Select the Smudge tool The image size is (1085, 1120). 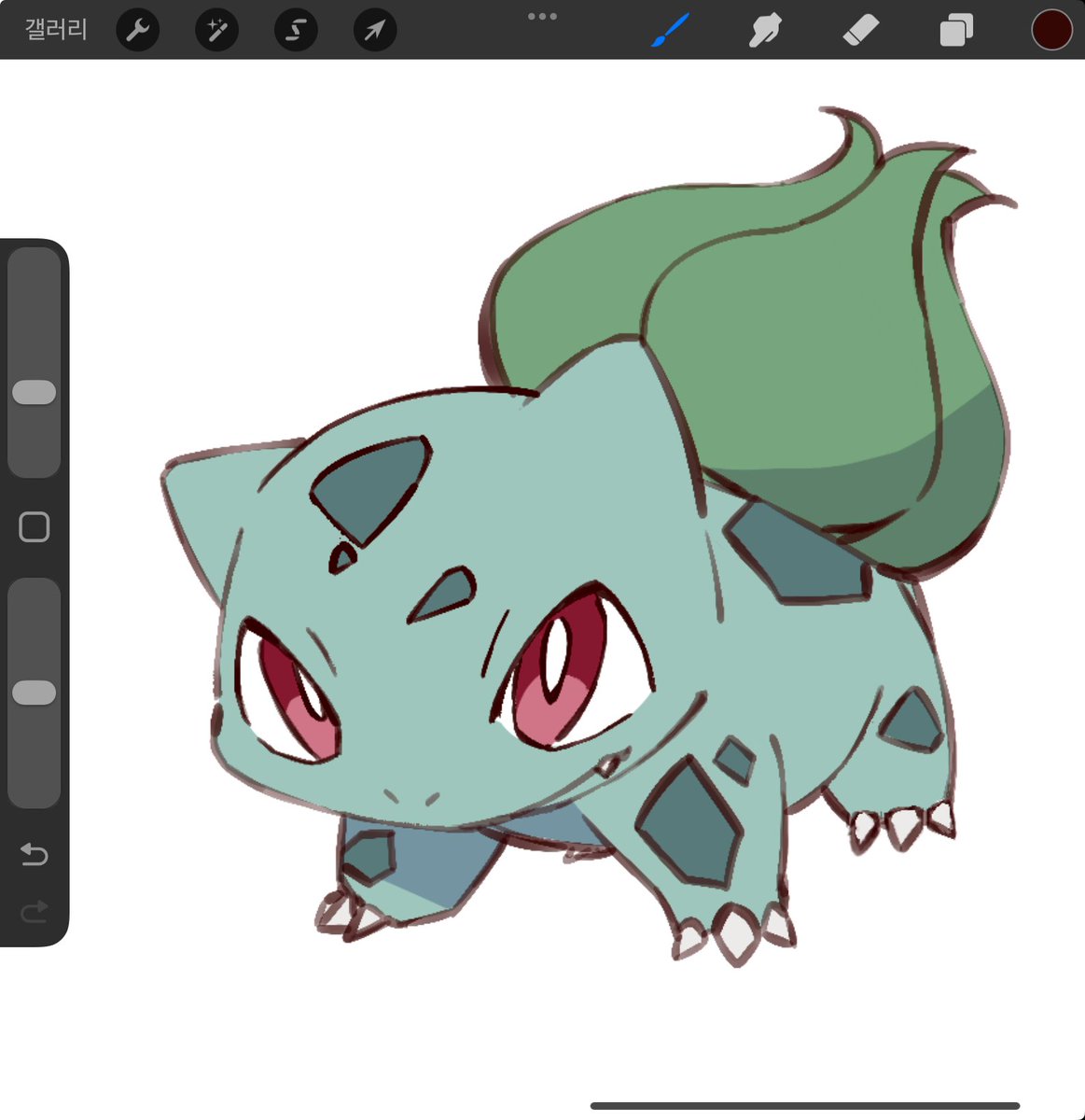(765, 31)
